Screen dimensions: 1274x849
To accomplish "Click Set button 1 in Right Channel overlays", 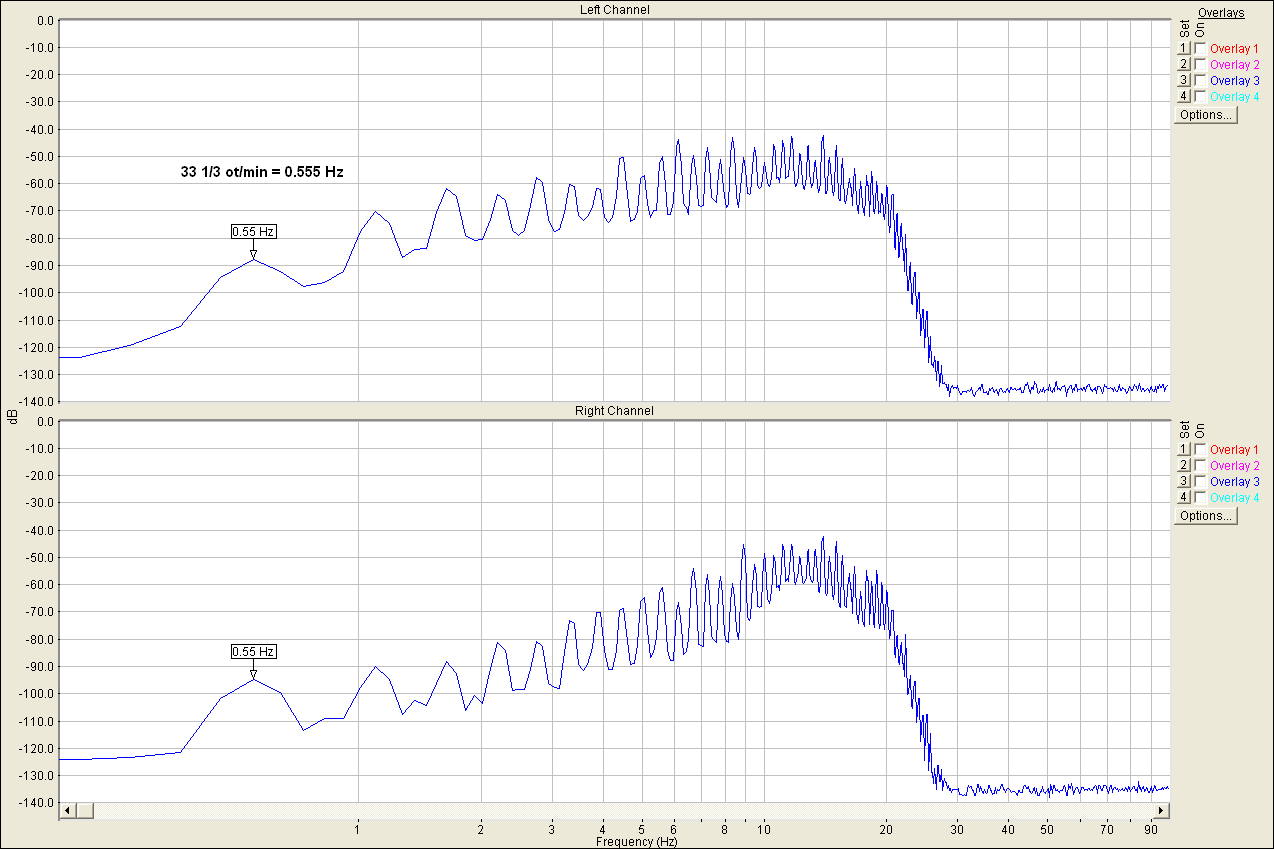I will (x=1183, y=449).
